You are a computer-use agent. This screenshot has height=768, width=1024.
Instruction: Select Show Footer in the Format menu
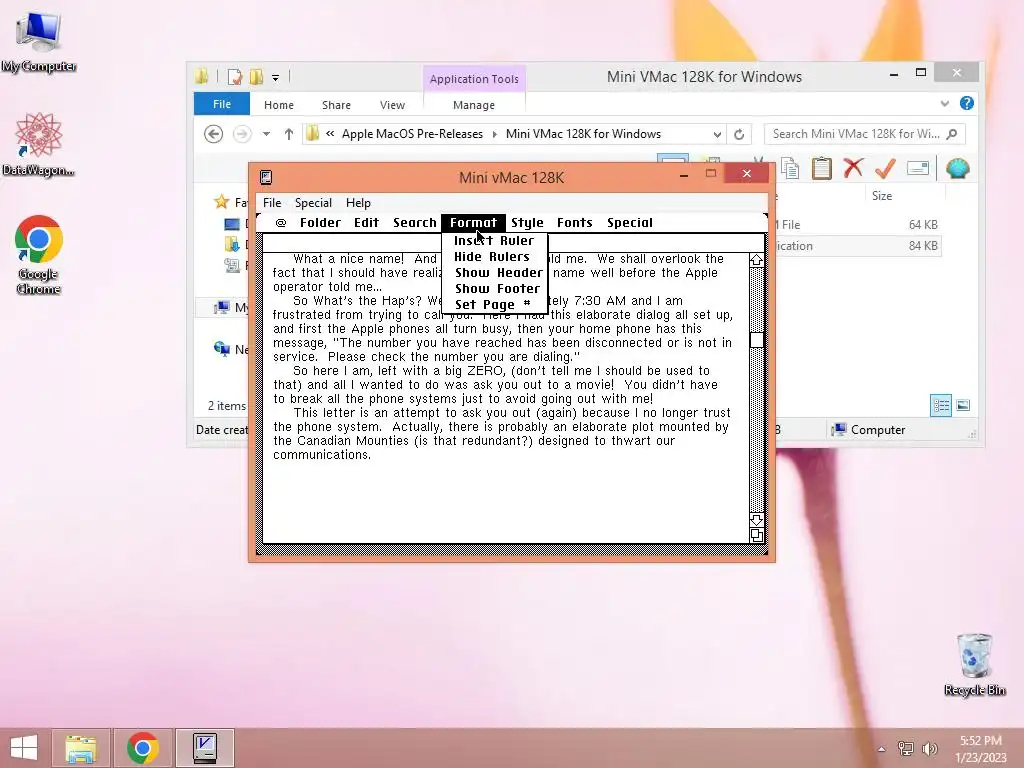[x=498, y=289]
